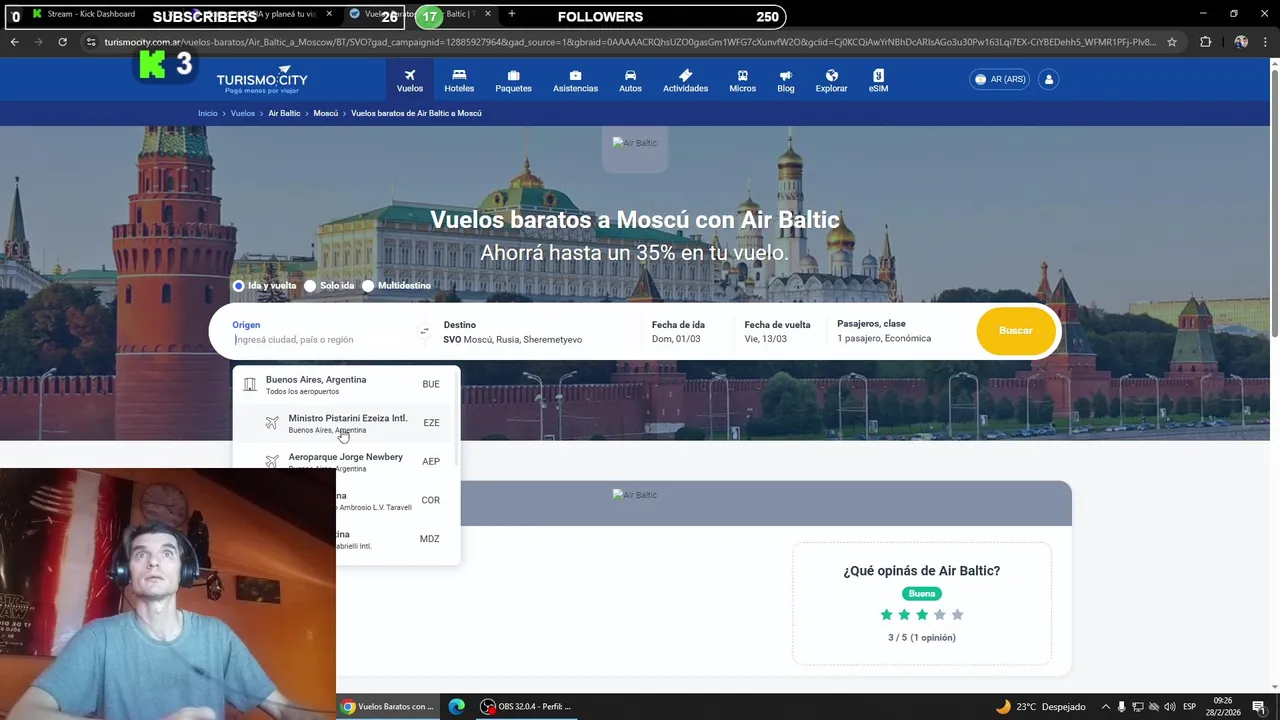Click the Destino SVO Moscú field
This screenshot has width=1280, height=720.
click(538, 331)
